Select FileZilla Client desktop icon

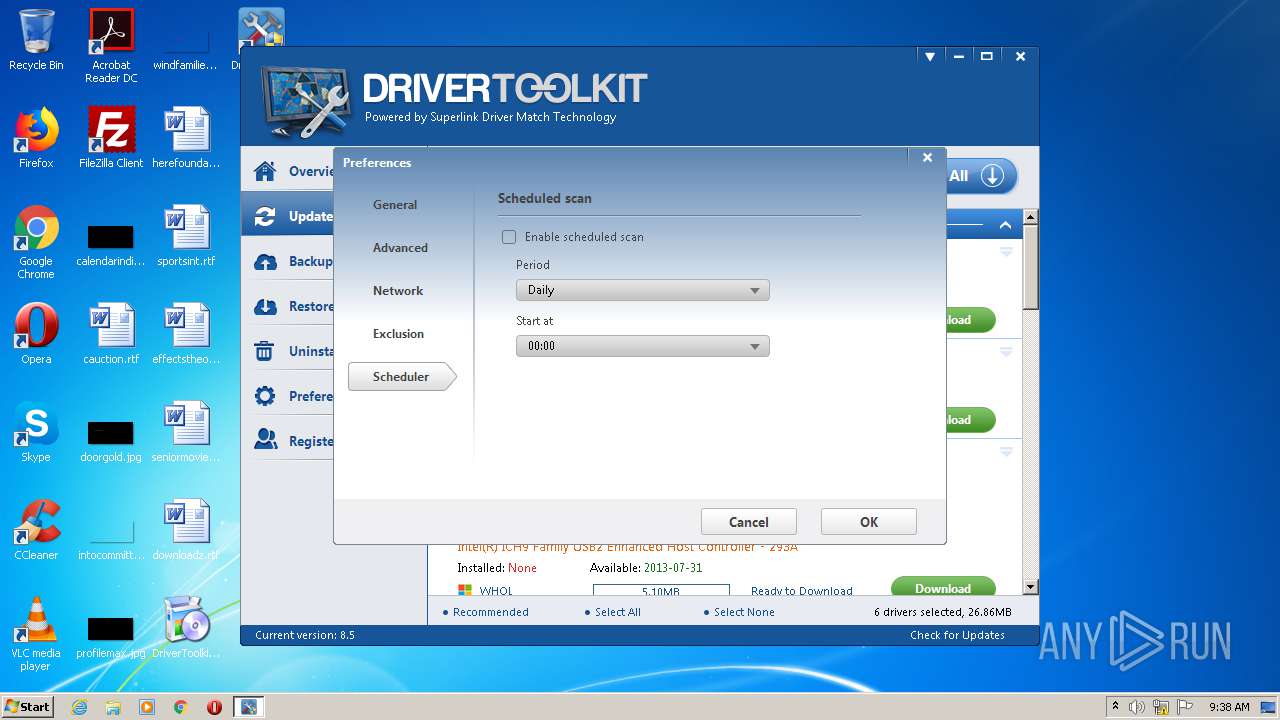click(111, 139)
